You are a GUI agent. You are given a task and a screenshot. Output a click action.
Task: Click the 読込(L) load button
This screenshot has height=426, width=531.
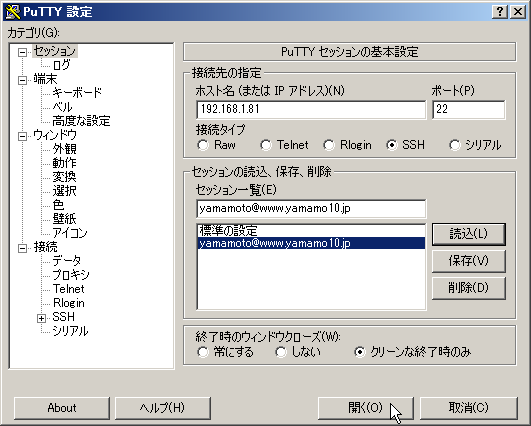[469, 234]
